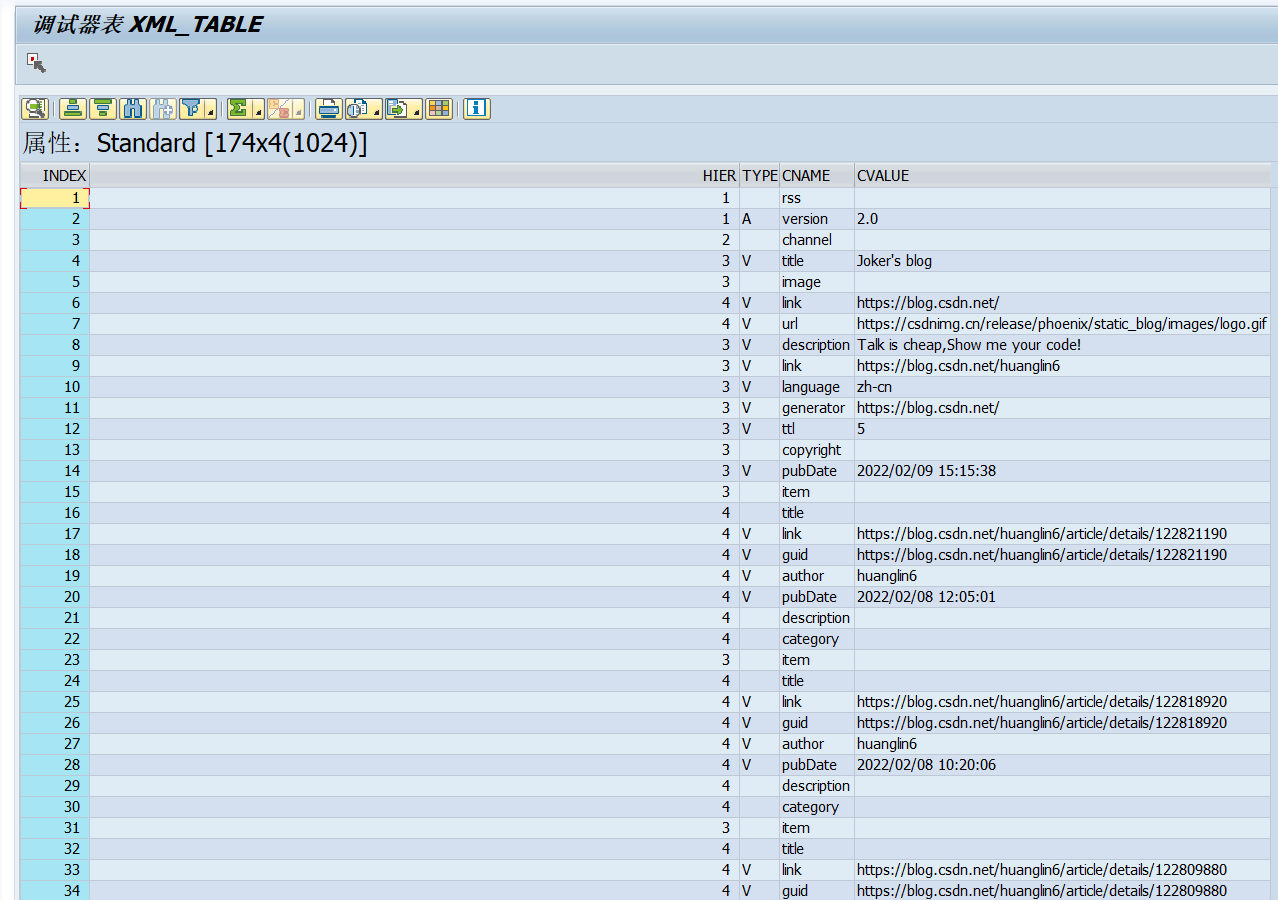Click the Export toolbar icon
The height and width of the screenshot is (900, 1278).
[398, 108]
